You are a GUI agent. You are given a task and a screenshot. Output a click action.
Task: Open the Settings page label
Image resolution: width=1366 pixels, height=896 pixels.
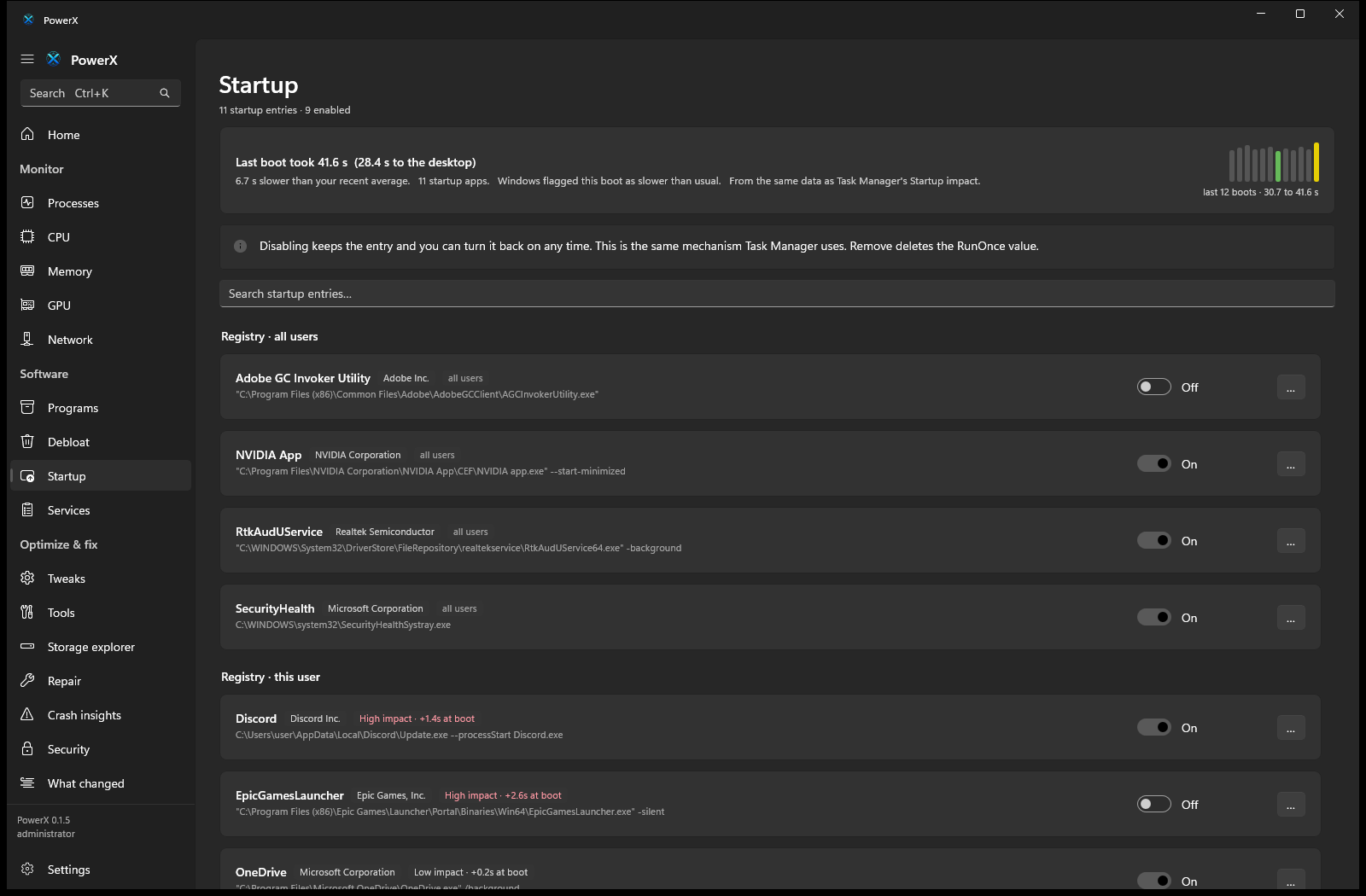(69, 870)
